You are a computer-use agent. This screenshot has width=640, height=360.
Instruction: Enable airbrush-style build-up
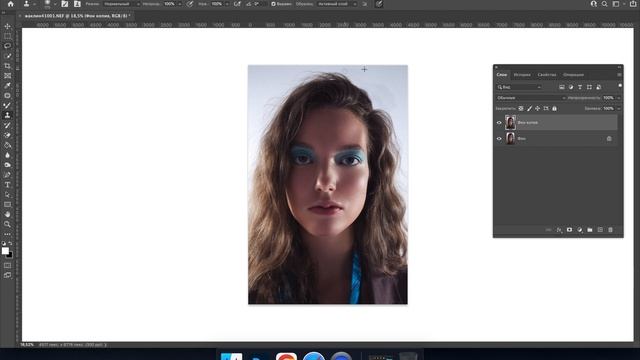coord(237,4)
